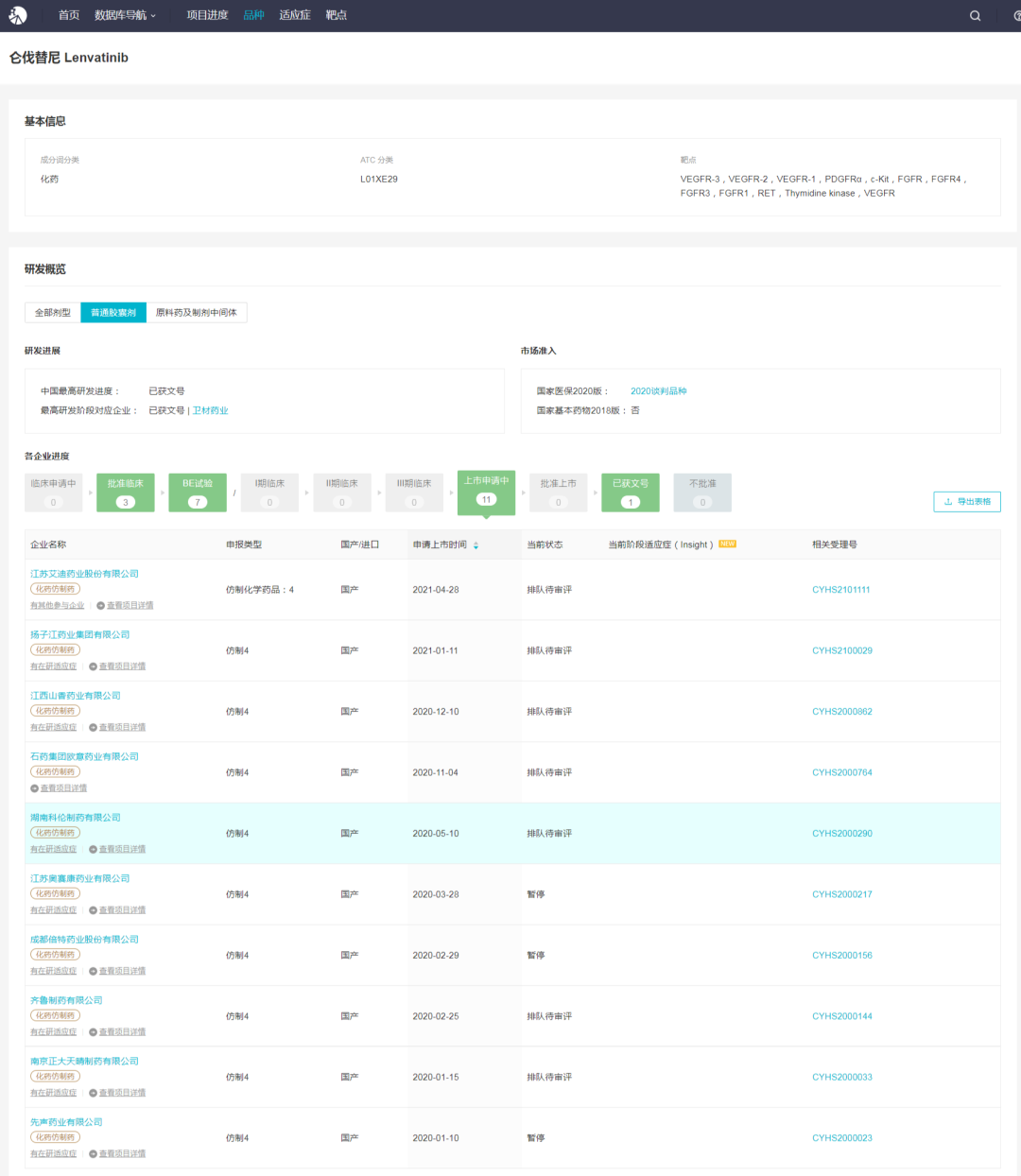This screenshot has width=1021, height=1176.
Task: Click project detail icon for 齐鲁制药有限公司
Action: coord(93,1032)
